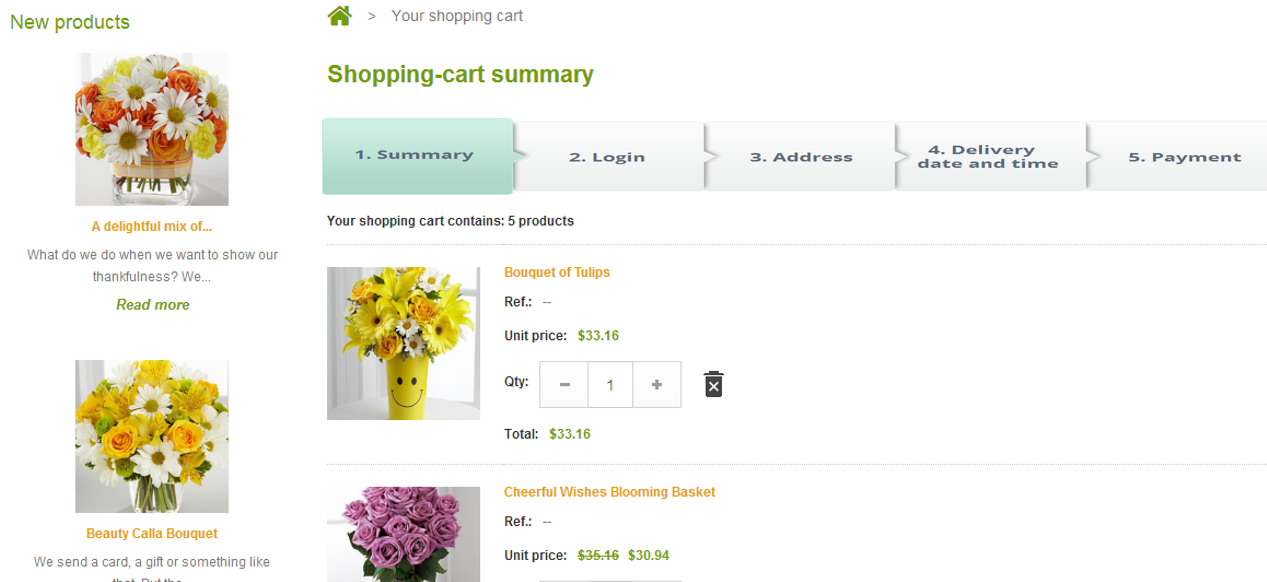Go to the 1. Summary step tab

click(415, 155)
